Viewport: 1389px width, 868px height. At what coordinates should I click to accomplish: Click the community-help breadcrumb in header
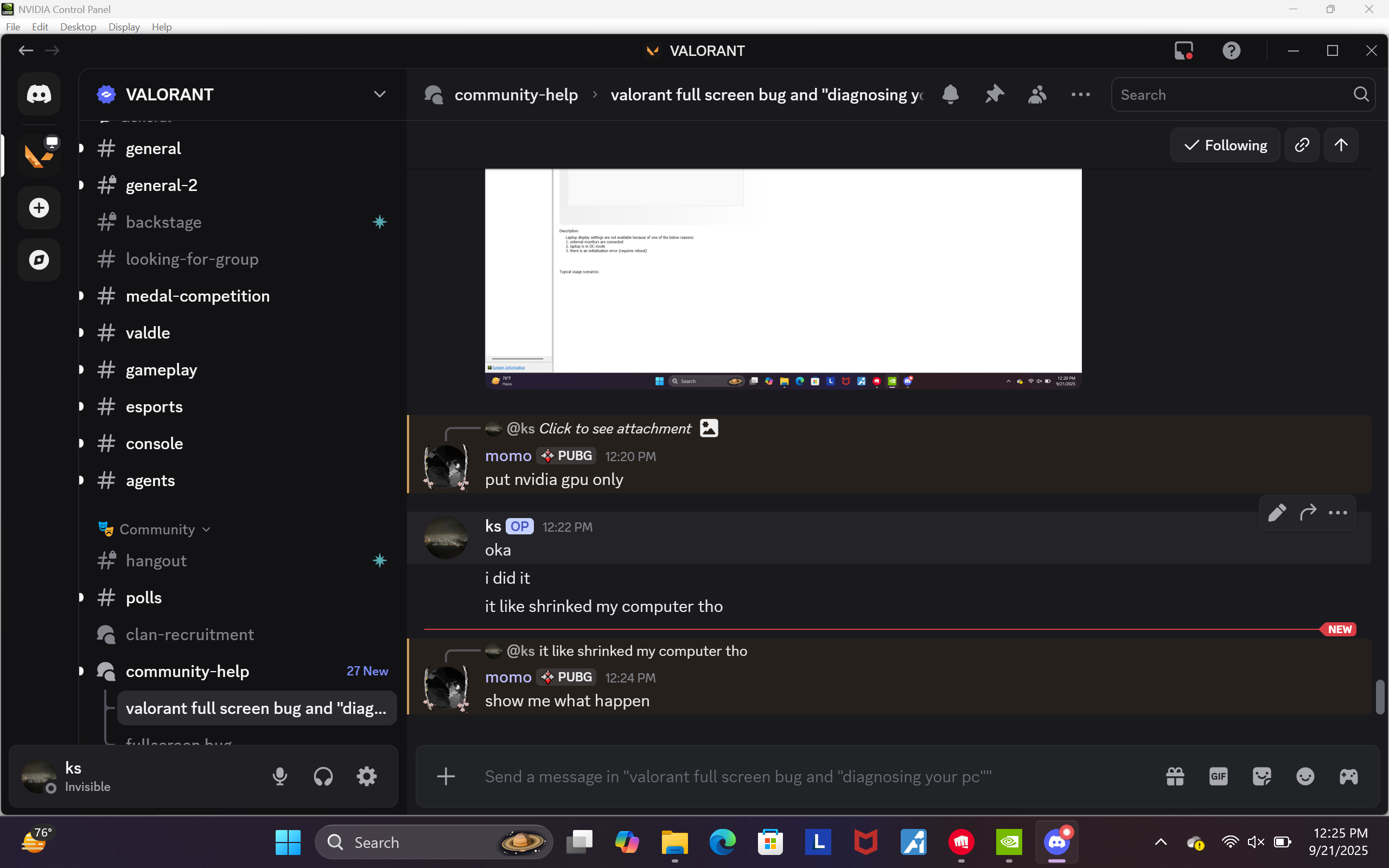(x=515, y=94)
